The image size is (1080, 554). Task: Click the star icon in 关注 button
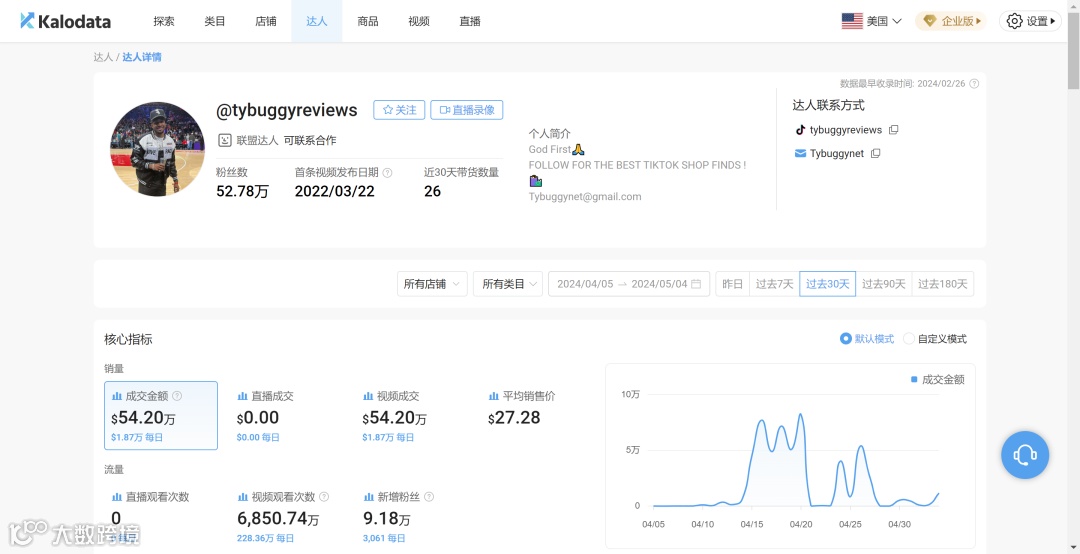pyautogui.click(x=388, y=110)
